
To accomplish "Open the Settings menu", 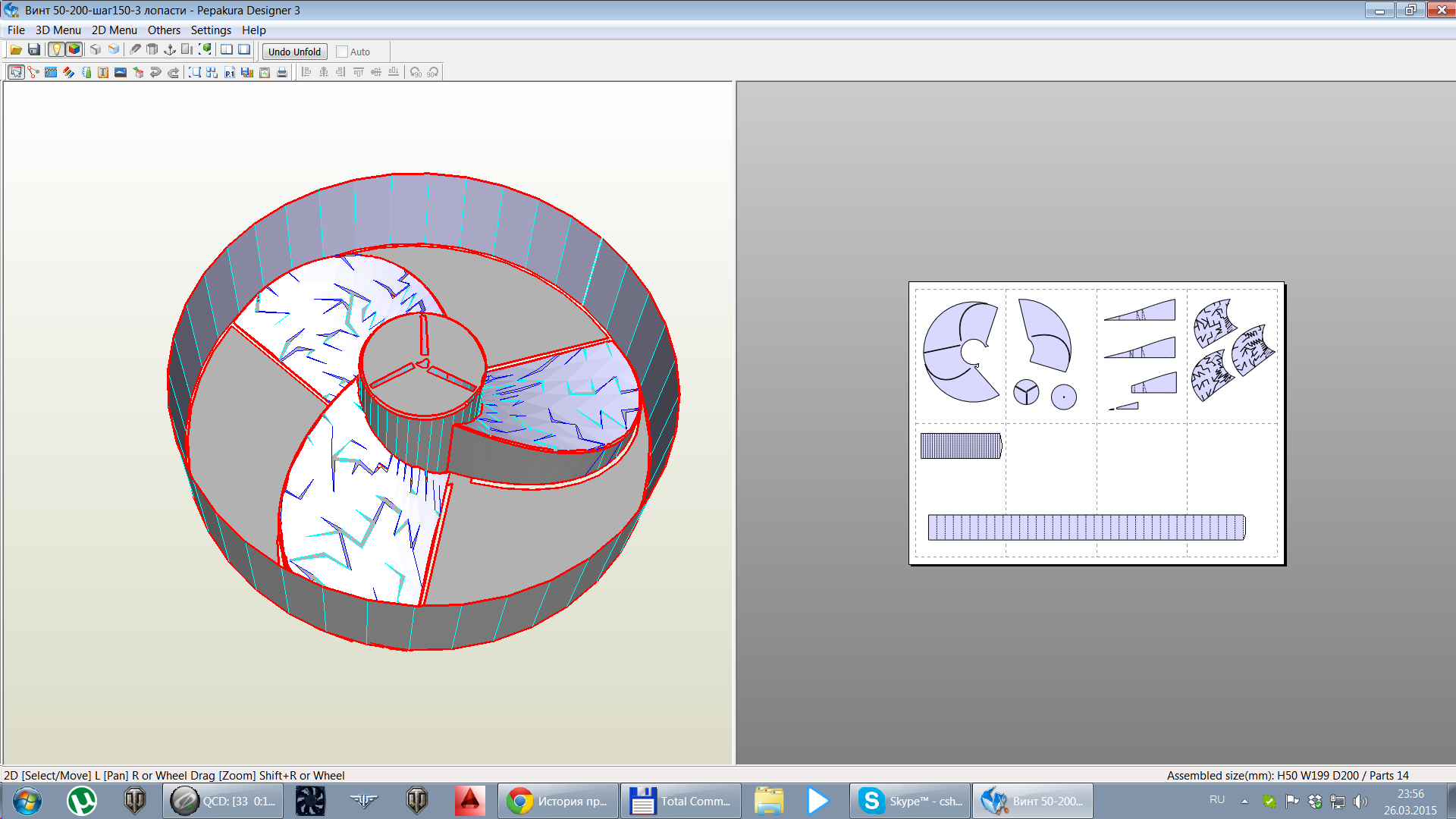I will point(211,30).
